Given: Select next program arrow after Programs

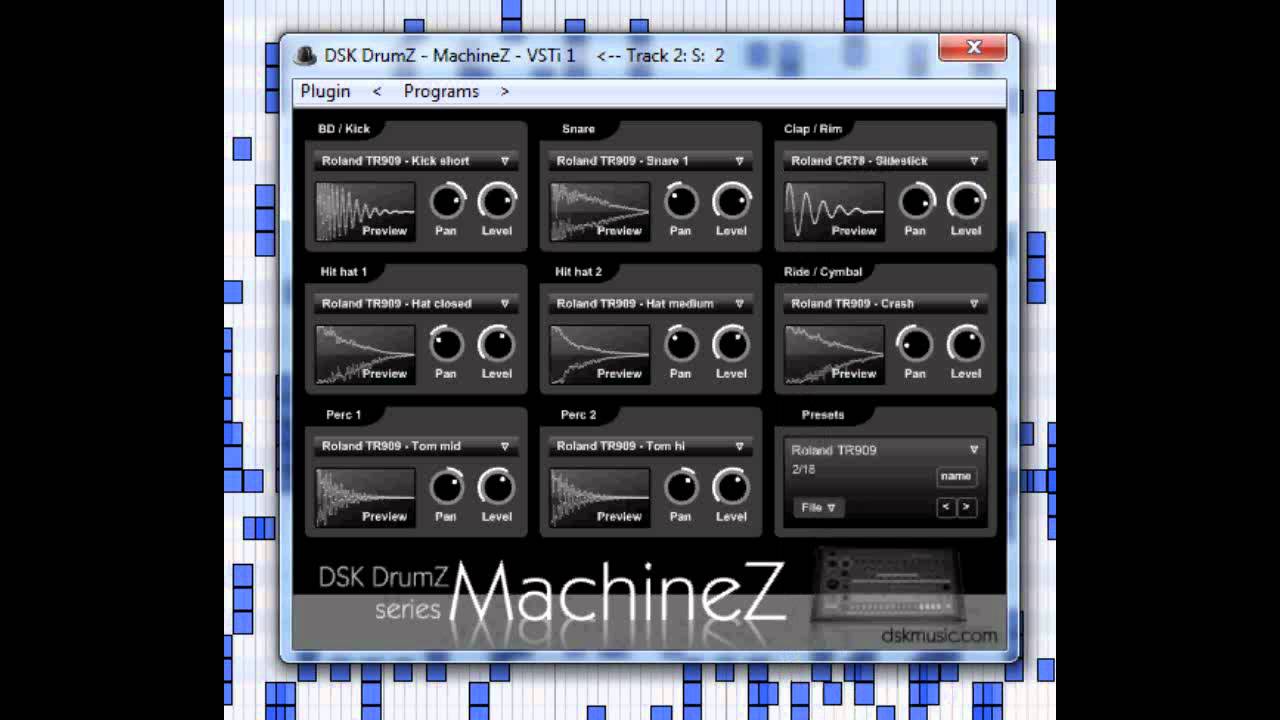Looking at the screenshot, I should click(505, 91).
